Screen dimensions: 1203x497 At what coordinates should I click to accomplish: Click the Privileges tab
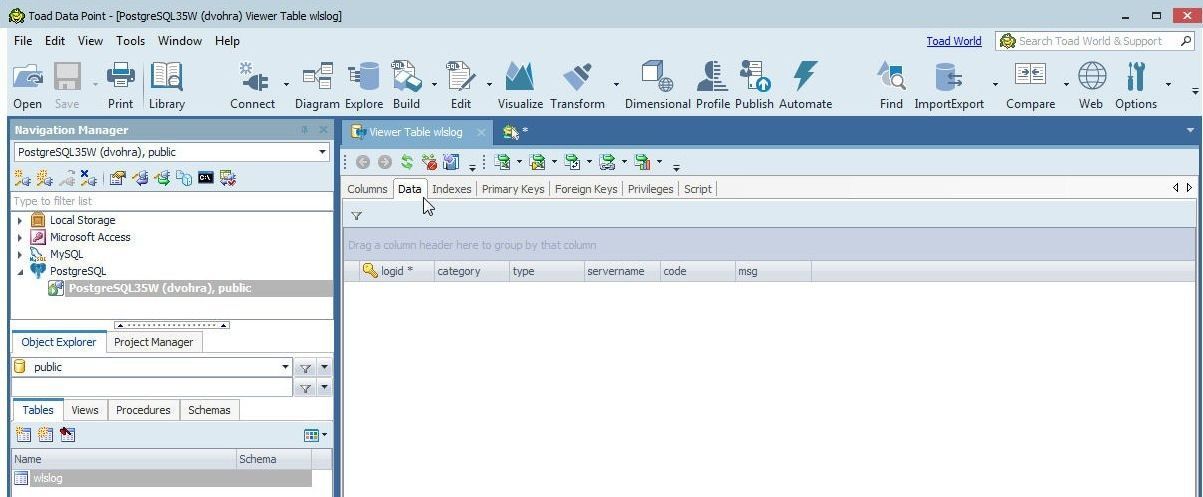coord(650,189)
